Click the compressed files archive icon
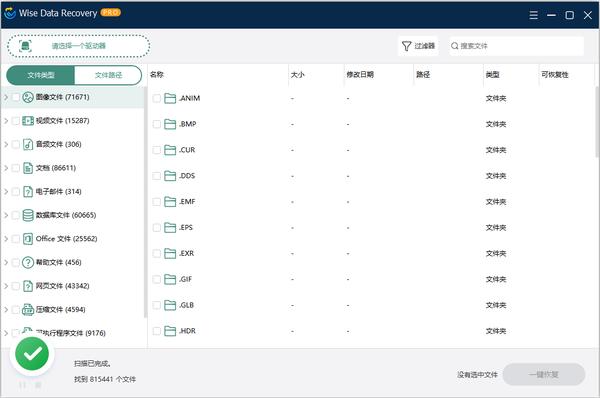The image size is (600, 398). click(x=28, y=309)
